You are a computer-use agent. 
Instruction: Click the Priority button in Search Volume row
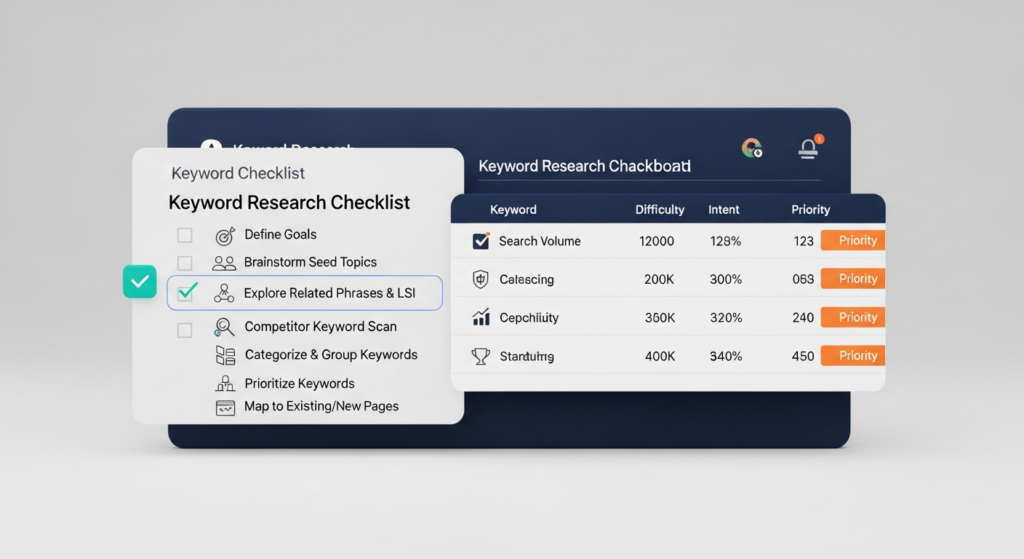(853, 240)
